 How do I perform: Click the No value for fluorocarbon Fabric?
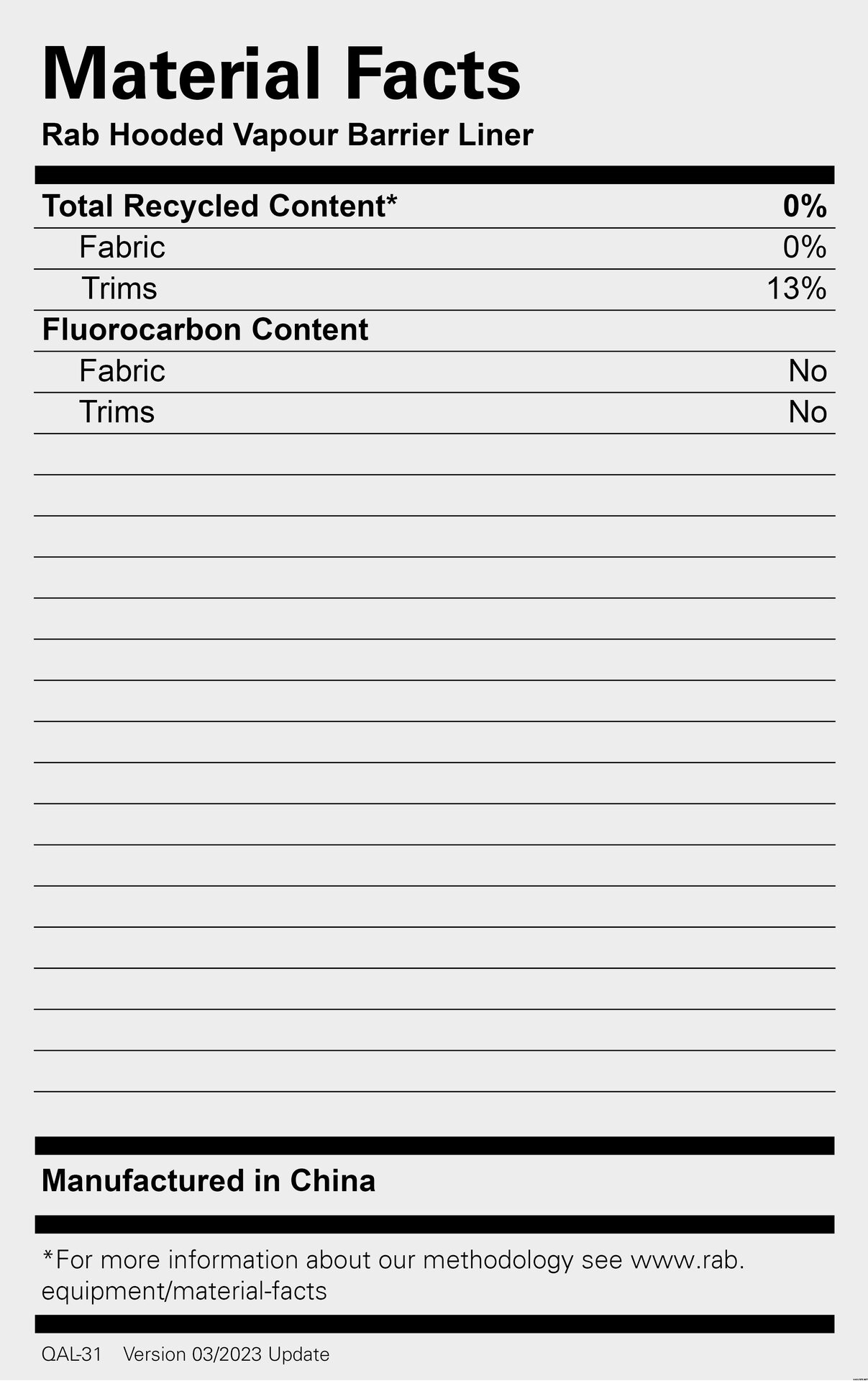pos(808,371)
